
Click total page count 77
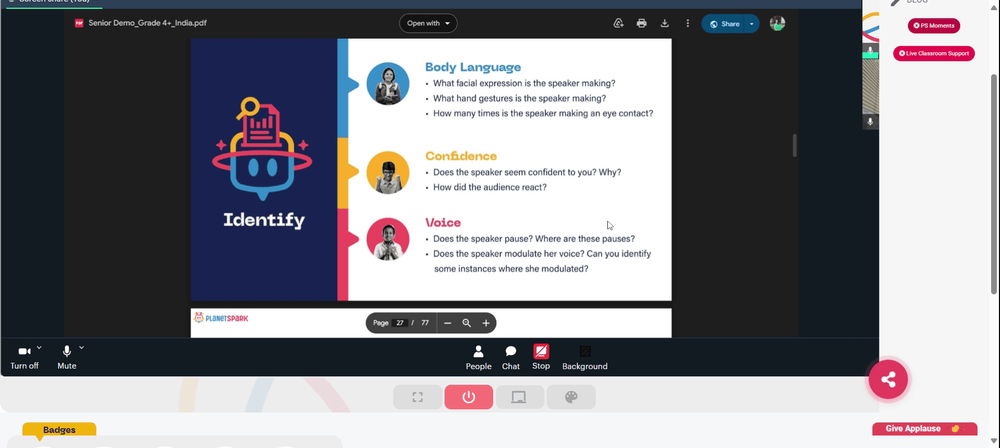click(425, 323)
